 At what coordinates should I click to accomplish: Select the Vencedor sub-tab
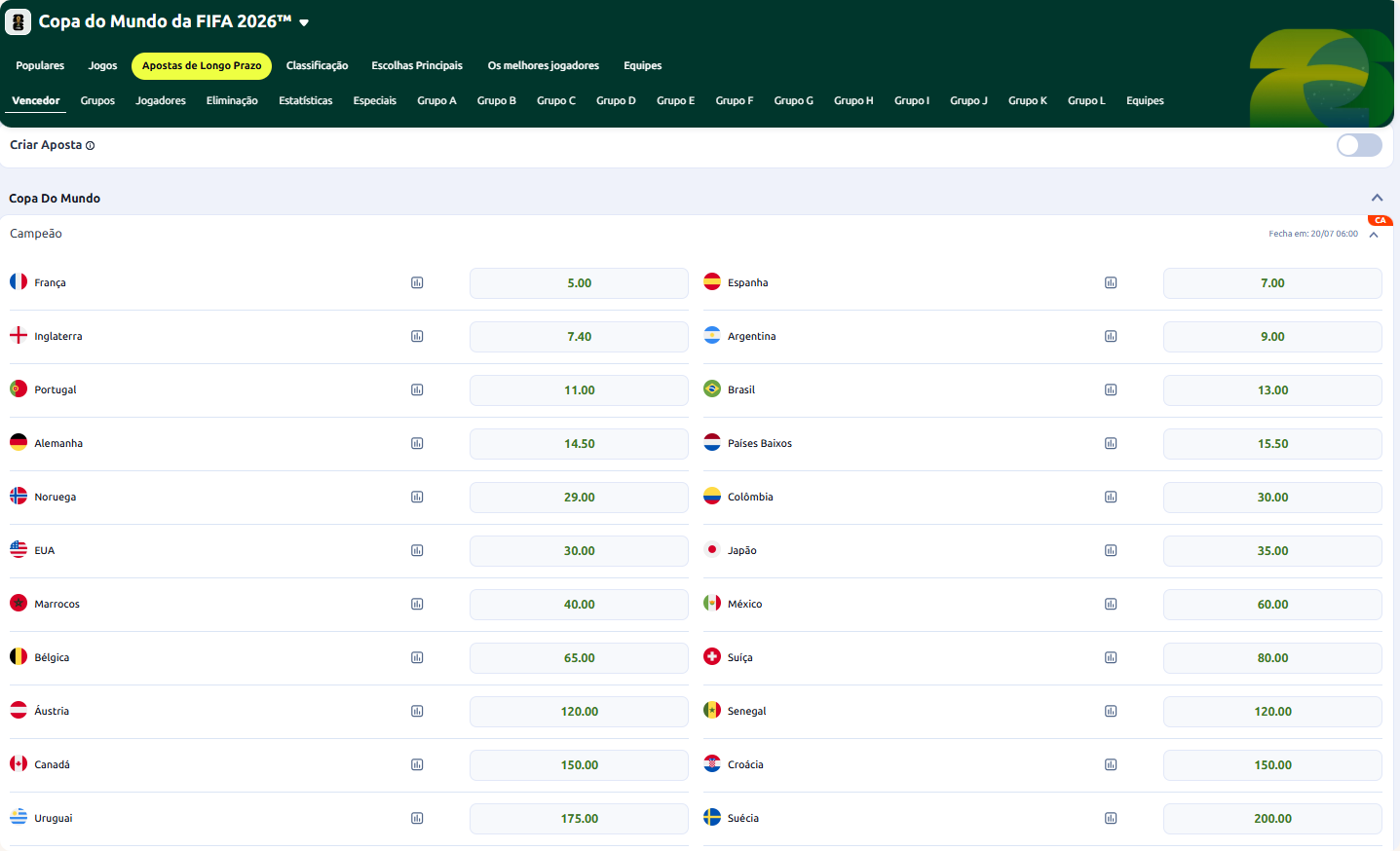coord(36,101)
